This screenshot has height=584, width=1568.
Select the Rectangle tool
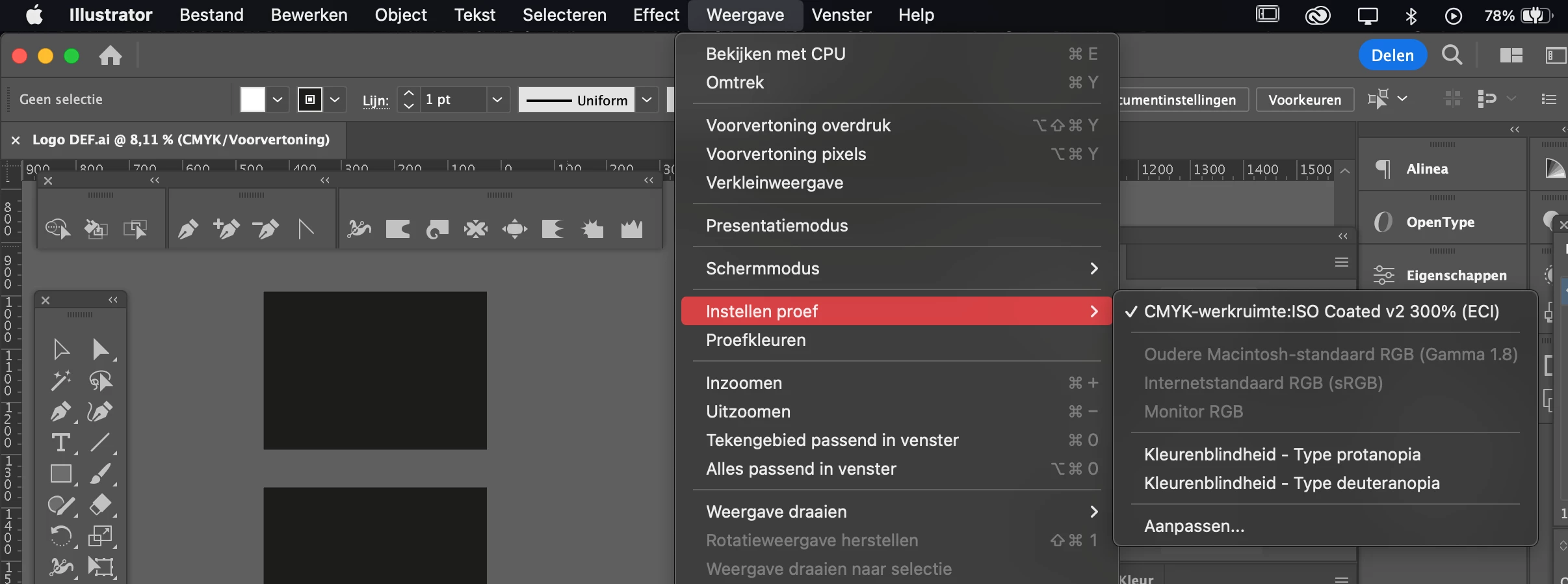(61, 473)
